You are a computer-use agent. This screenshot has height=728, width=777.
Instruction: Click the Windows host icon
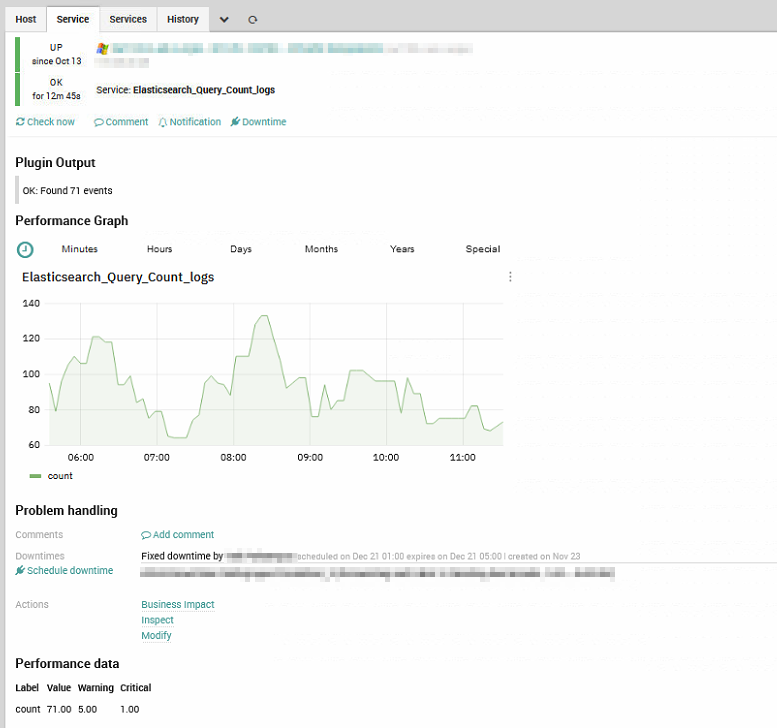click(103, 48)
